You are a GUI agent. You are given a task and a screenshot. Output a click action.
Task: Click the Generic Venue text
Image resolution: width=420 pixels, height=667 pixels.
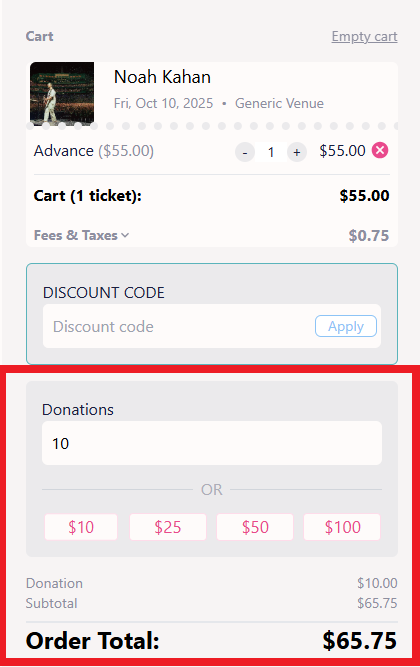[280, 103]
